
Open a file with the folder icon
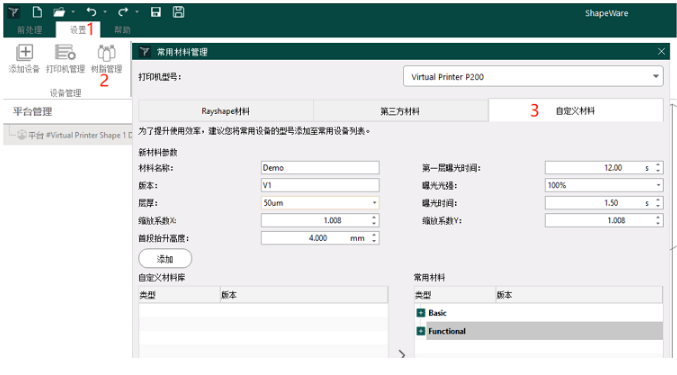(x=59, y=12)
